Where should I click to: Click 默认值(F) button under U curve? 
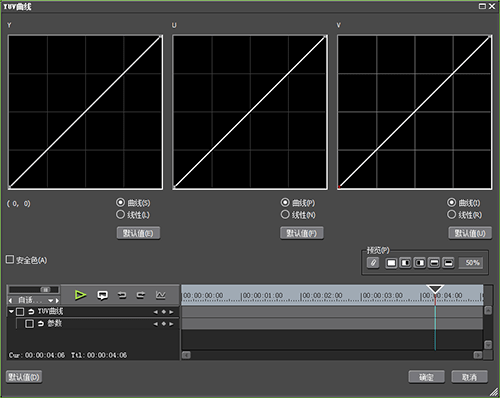click(302, 233)
